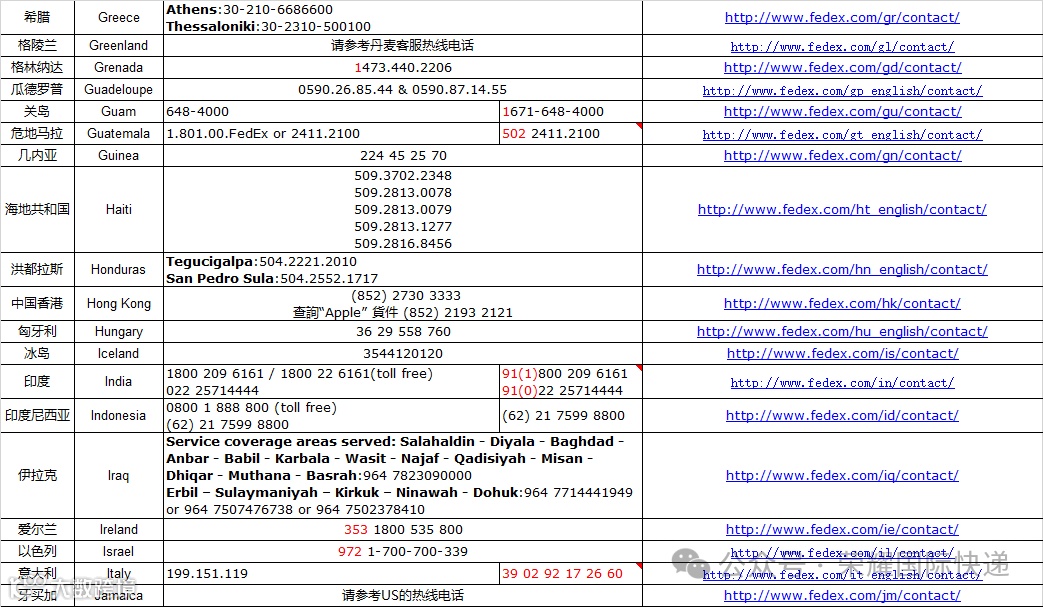Select the 'Iraq' country cell
The image size is (1043, 607).
point(119,475)
